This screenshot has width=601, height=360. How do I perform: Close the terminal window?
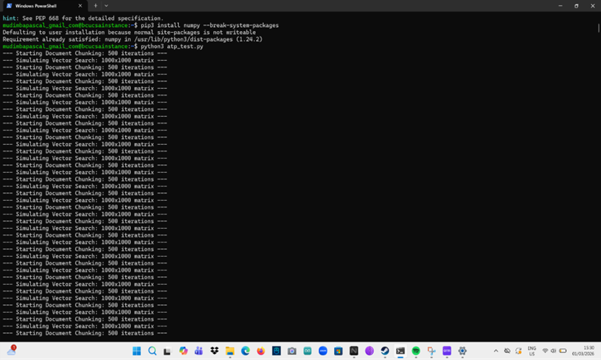[593, 6]
